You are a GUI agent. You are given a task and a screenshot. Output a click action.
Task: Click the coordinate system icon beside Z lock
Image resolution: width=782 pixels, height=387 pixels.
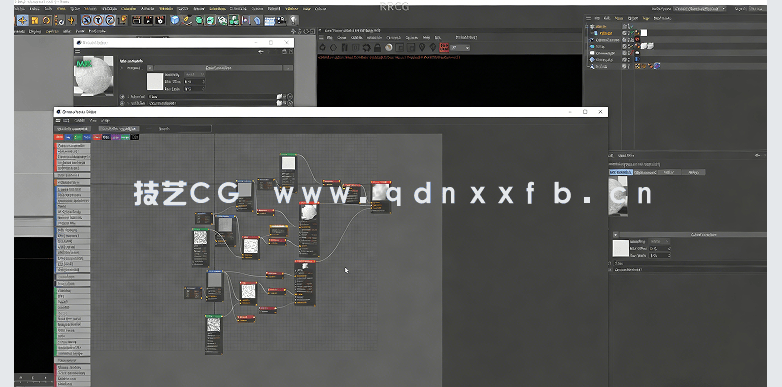[123, 20]
